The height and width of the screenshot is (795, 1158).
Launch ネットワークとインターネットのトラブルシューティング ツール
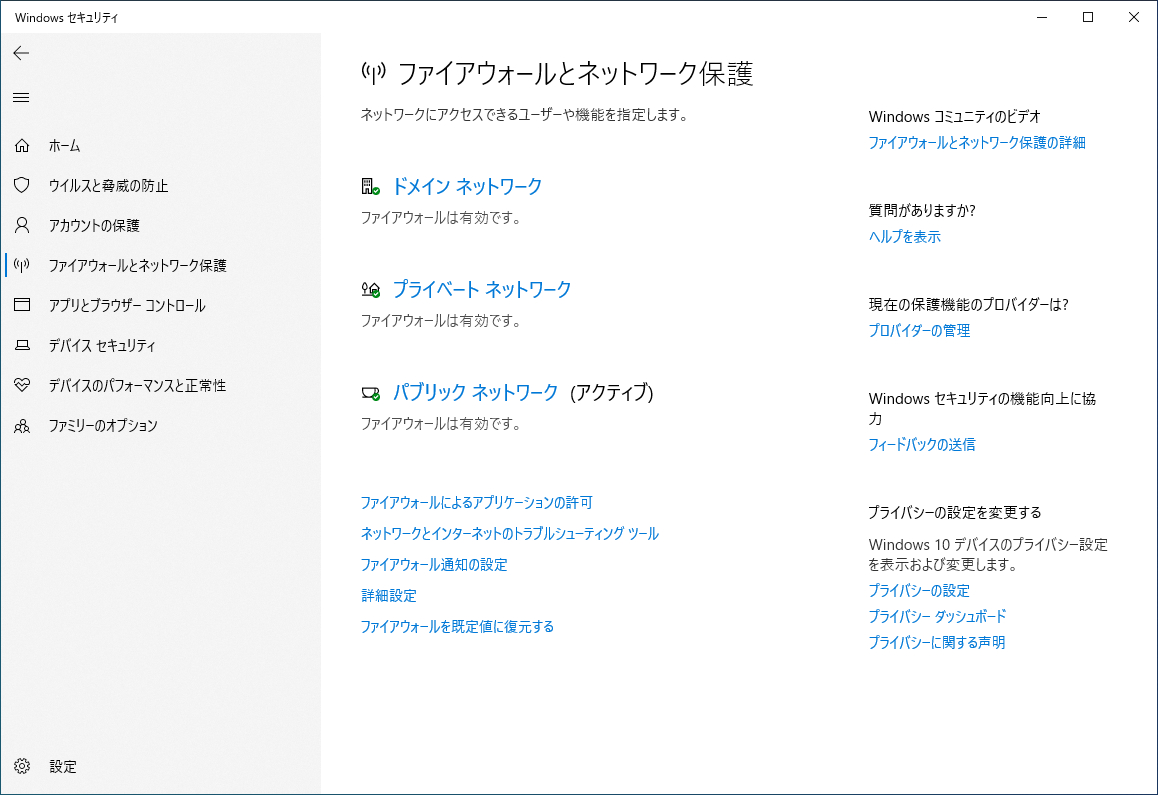[510, 533]
